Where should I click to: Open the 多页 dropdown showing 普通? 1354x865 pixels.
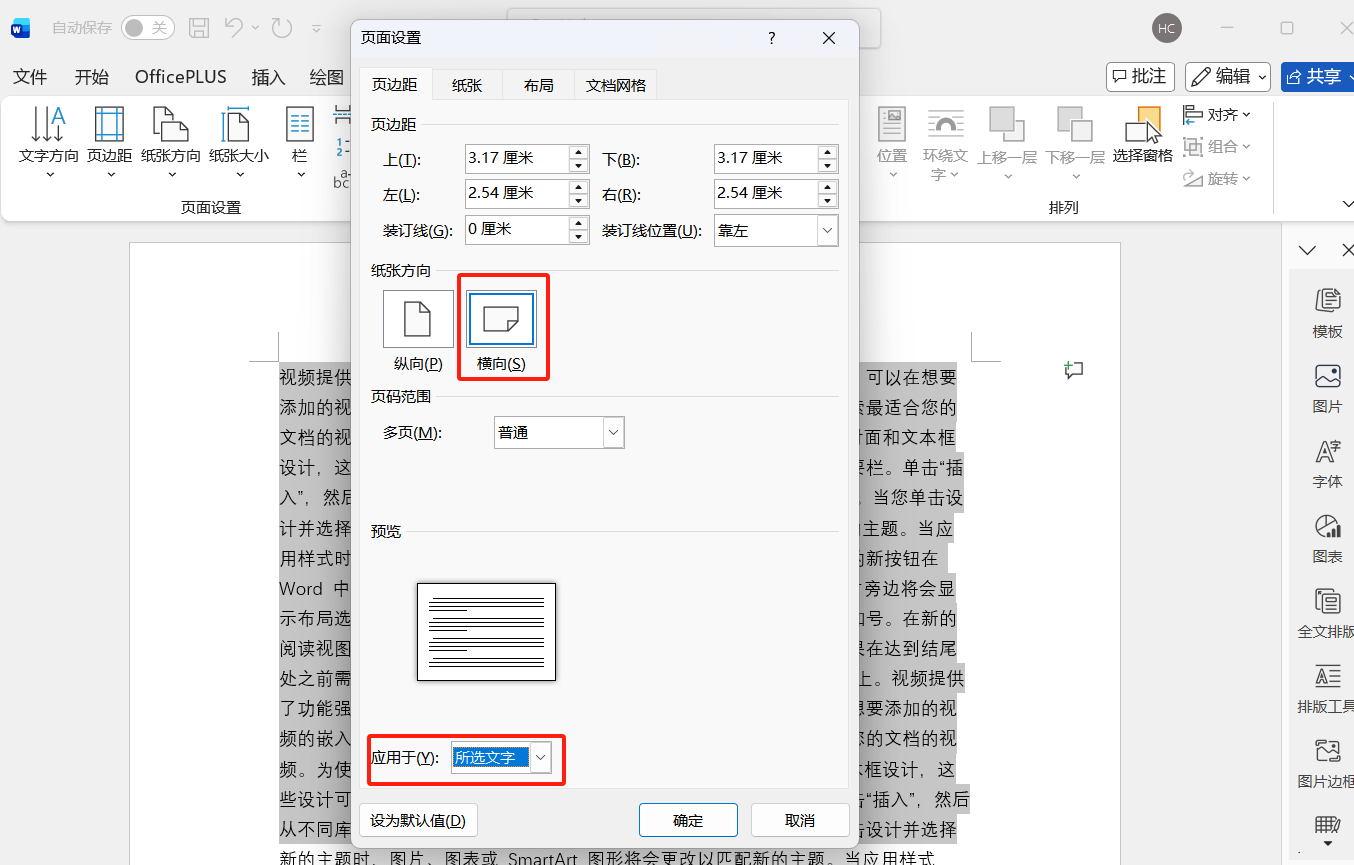coord(612,432)
